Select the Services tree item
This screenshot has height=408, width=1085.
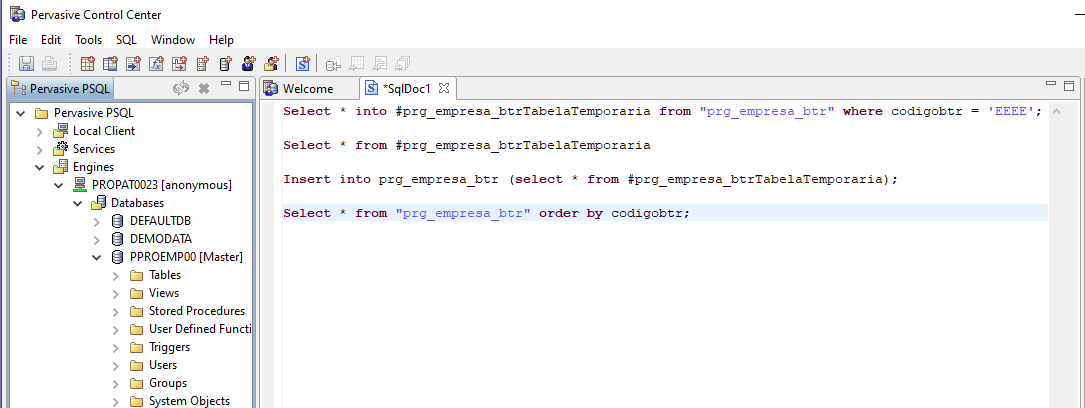[x=94, y=149]
